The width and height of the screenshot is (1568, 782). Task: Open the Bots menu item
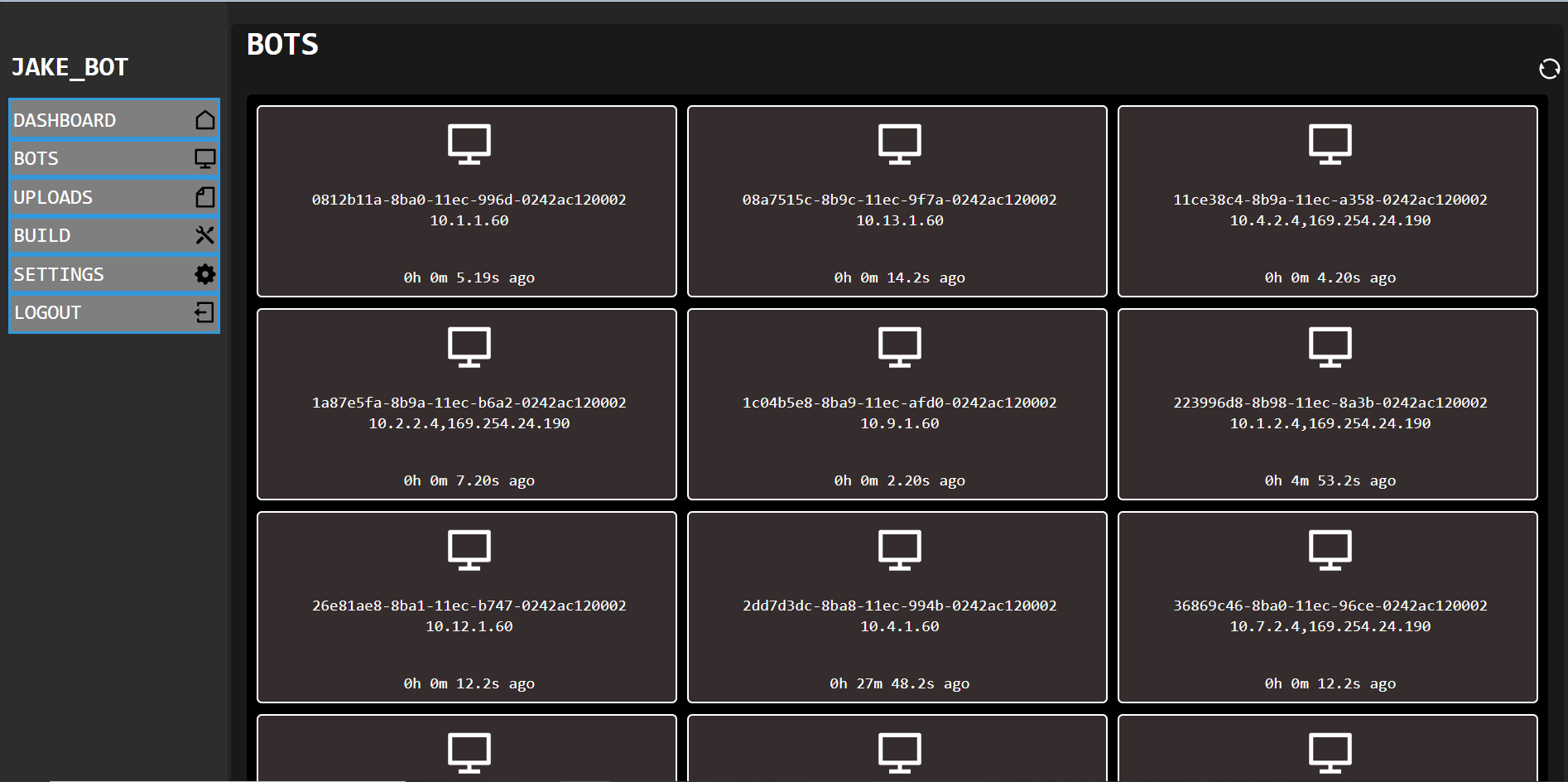[114, 158]
